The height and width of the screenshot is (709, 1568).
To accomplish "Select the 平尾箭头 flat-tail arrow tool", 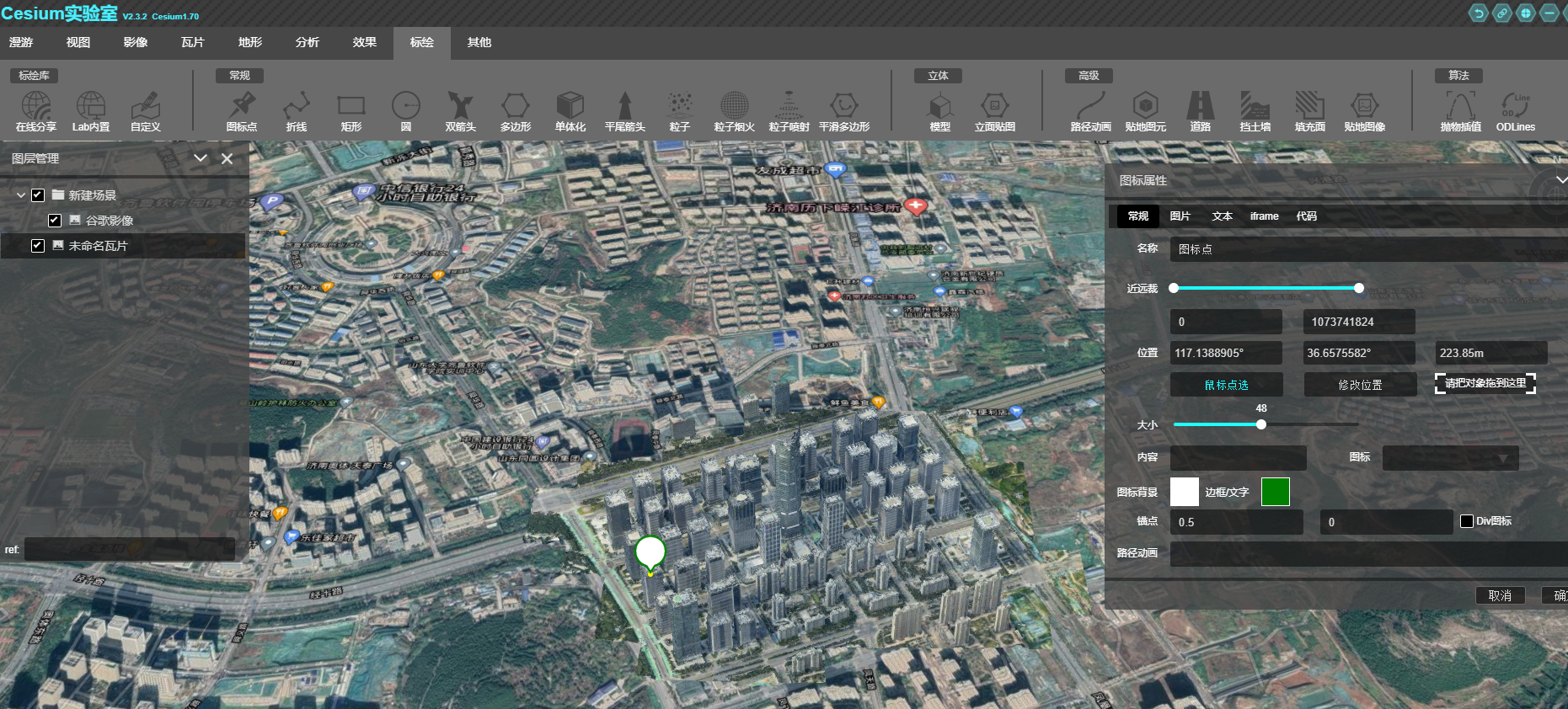I will (625, 112).
